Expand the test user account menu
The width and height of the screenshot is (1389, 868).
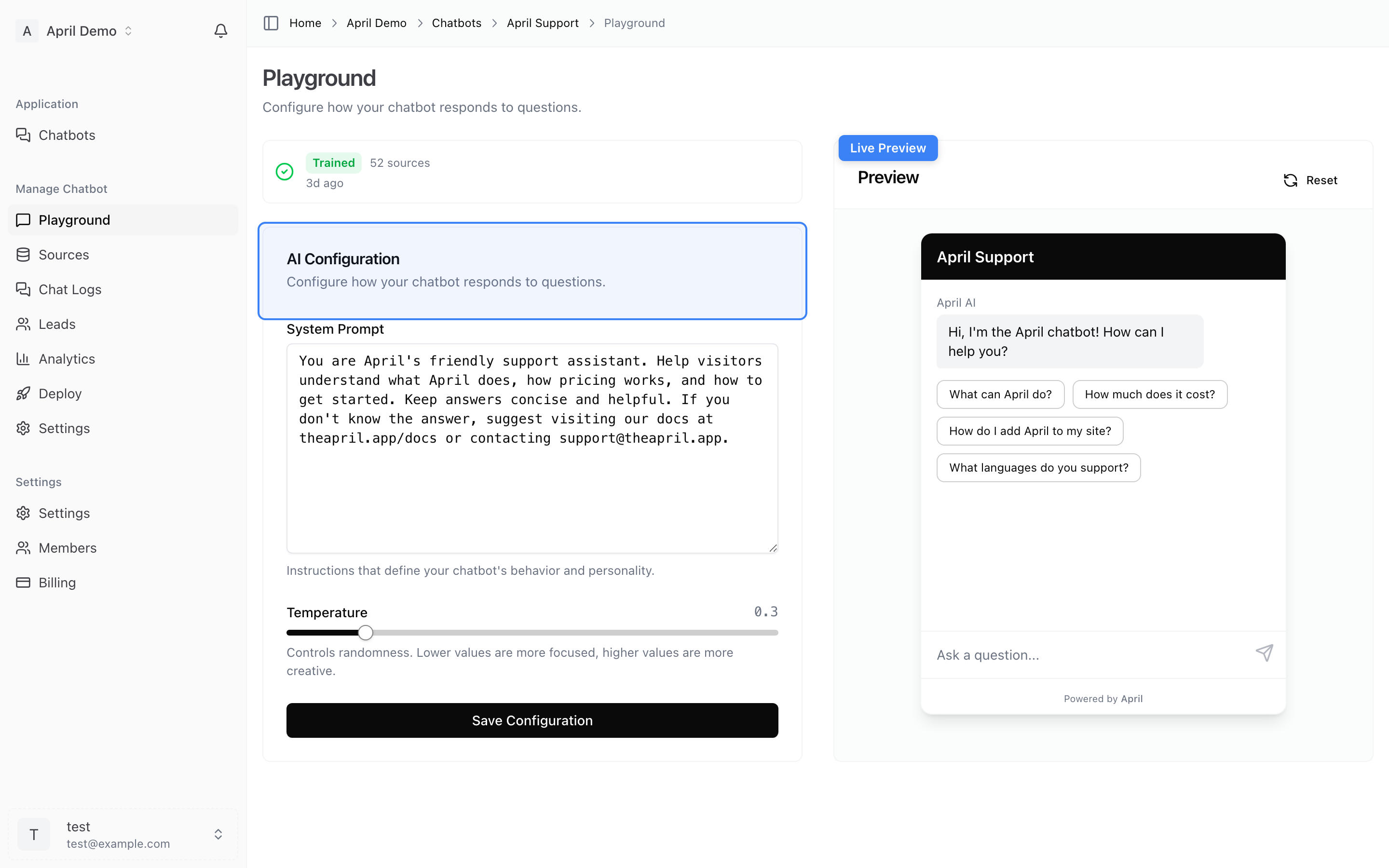[x=123, y=834]
